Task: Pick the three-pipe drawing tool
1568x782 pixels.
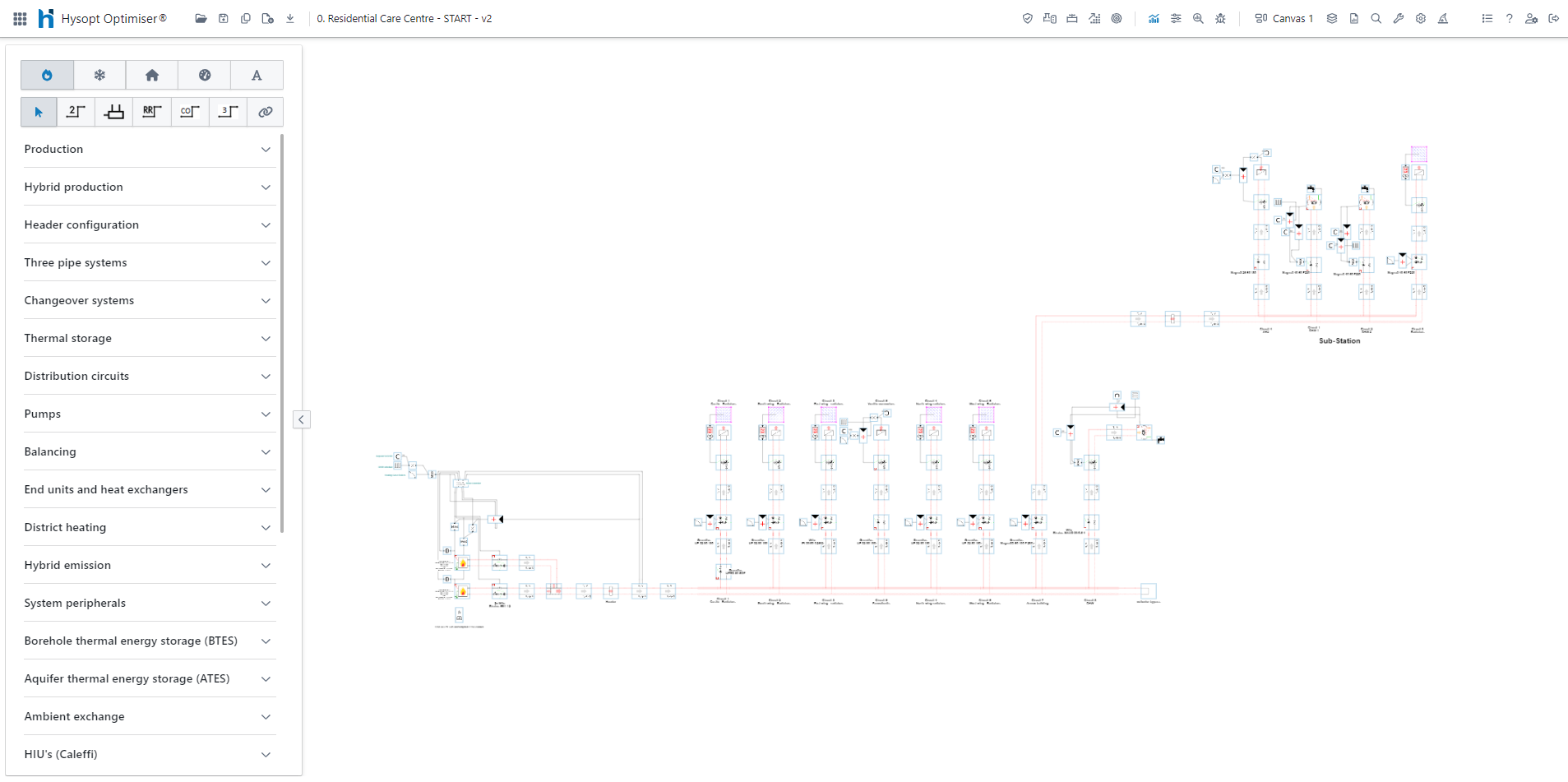Action: [x=228, y=112]
